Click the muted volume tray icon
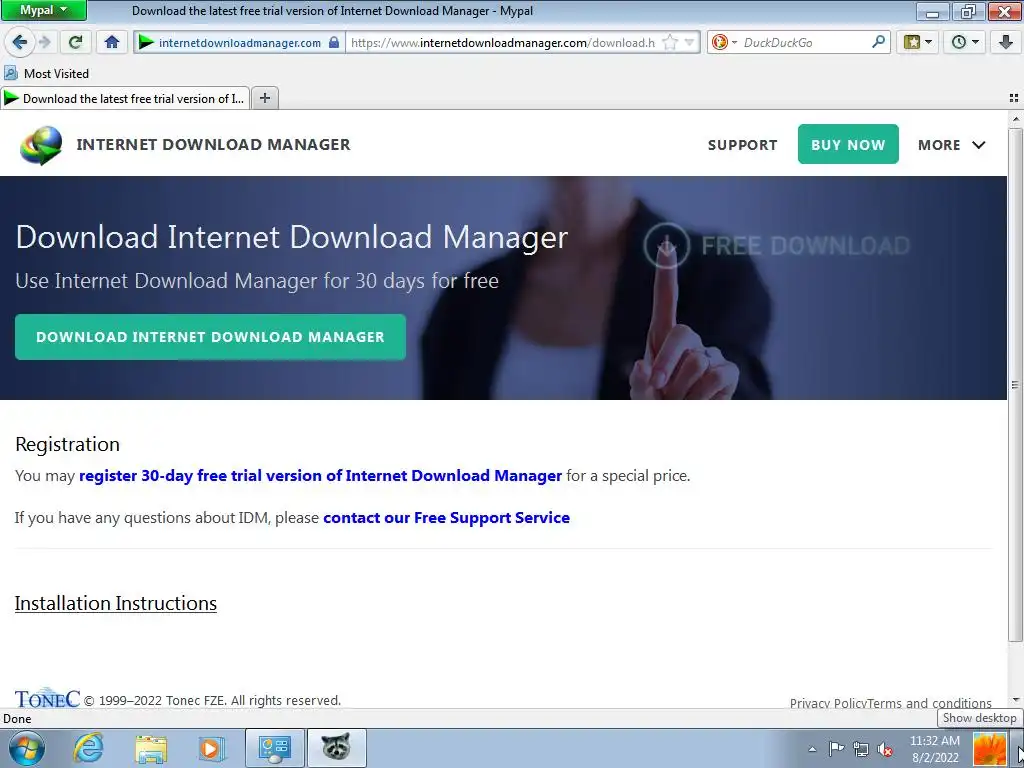Image resolution: width=1024 pixels, height=768 pixels. (885, 749)
